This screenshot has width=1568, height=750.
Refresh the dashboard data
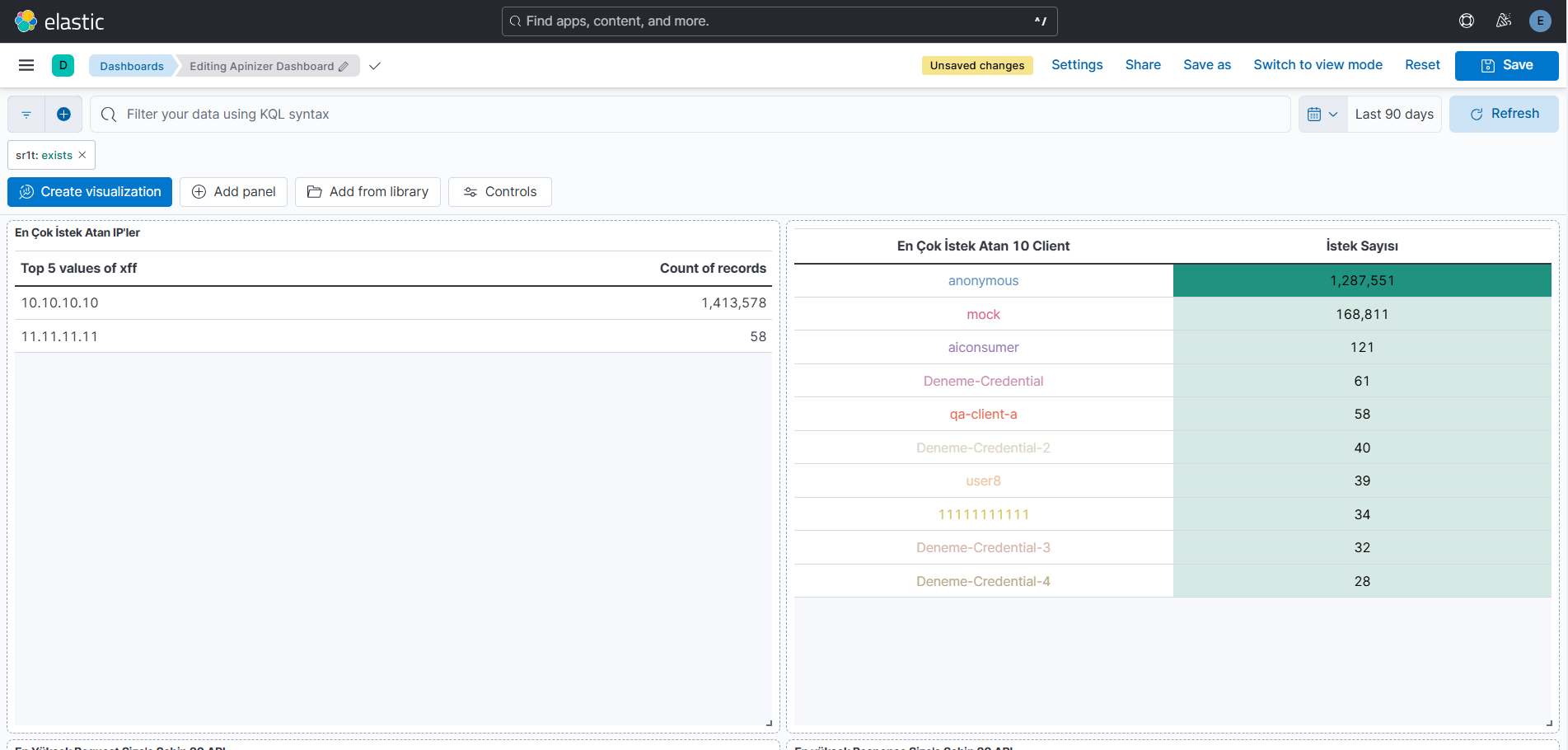pyautogui.click(x=1504, y=114)
